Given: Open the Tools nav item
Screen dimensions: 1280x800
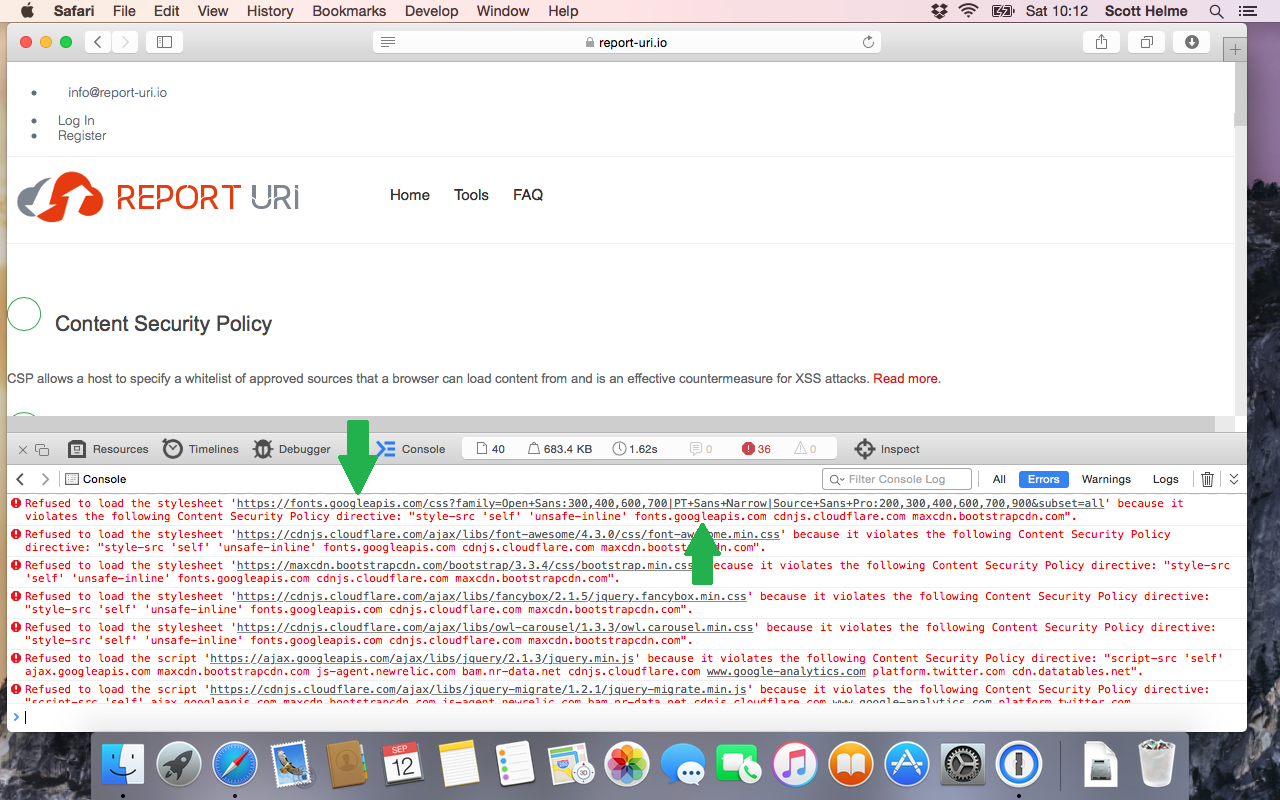Looking at the screenshot, I should click(471, 195).
